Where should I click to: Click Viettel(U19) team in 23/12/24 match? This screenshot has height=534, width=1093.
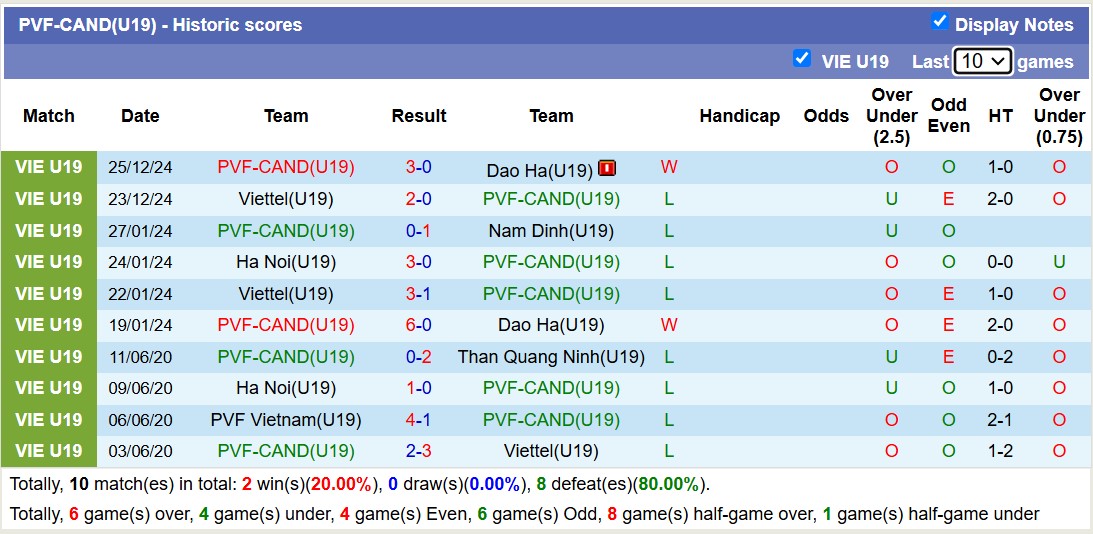pos(286,199)
